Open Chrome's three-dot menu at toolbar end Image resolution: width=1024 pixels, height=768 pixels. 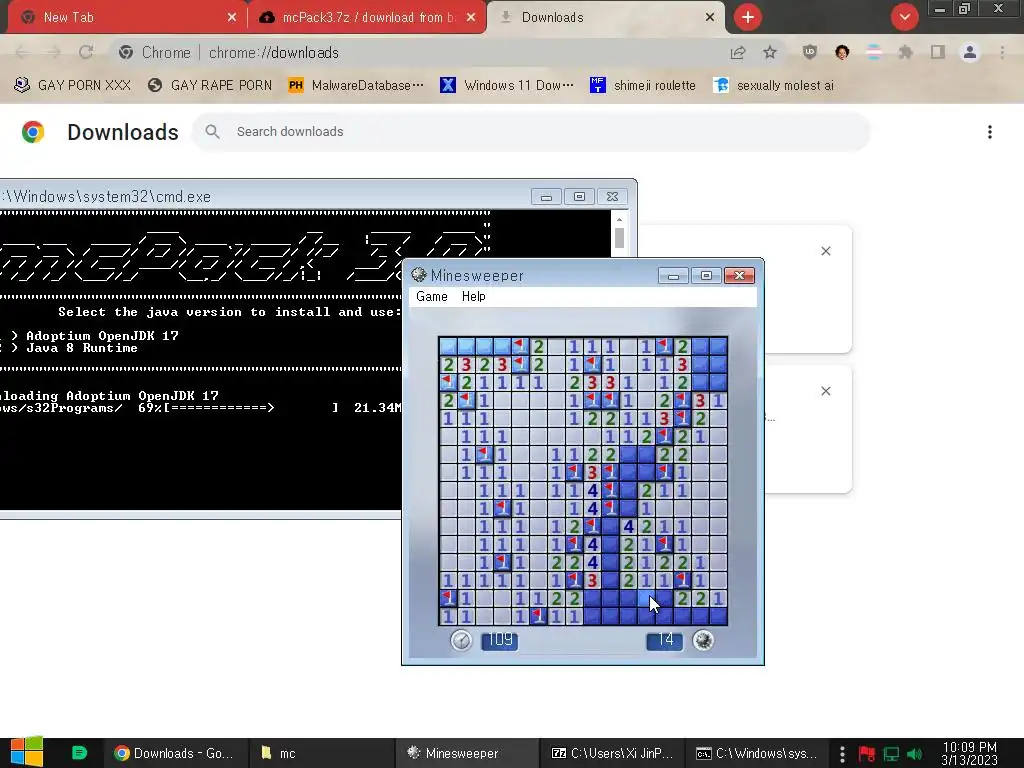1002,52
